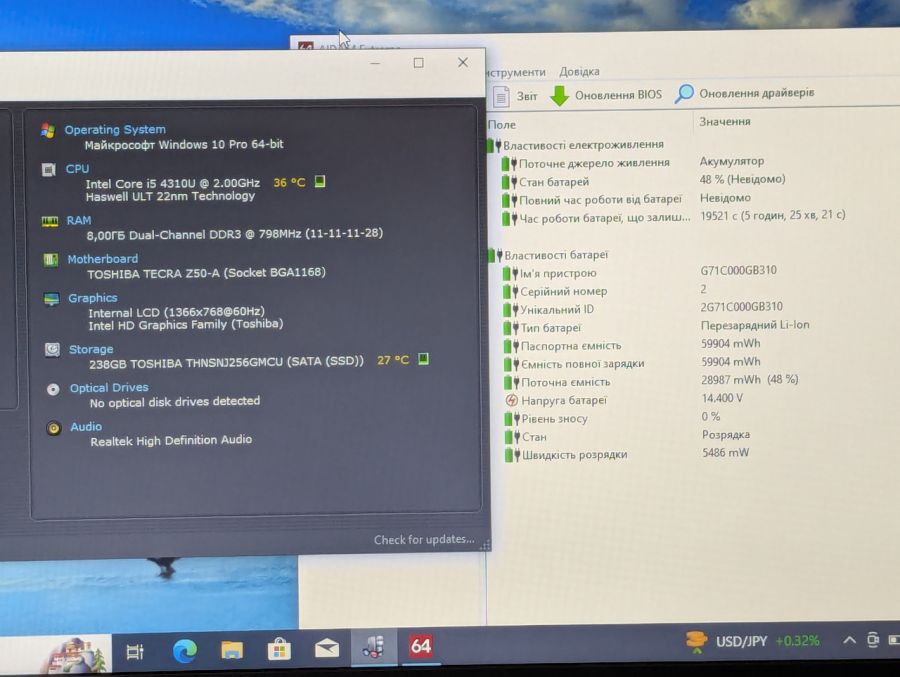The image size is (900, 677).
Task: Click the taskbar search highlight image
Action: pyautogui.click(x=76, y=655)
